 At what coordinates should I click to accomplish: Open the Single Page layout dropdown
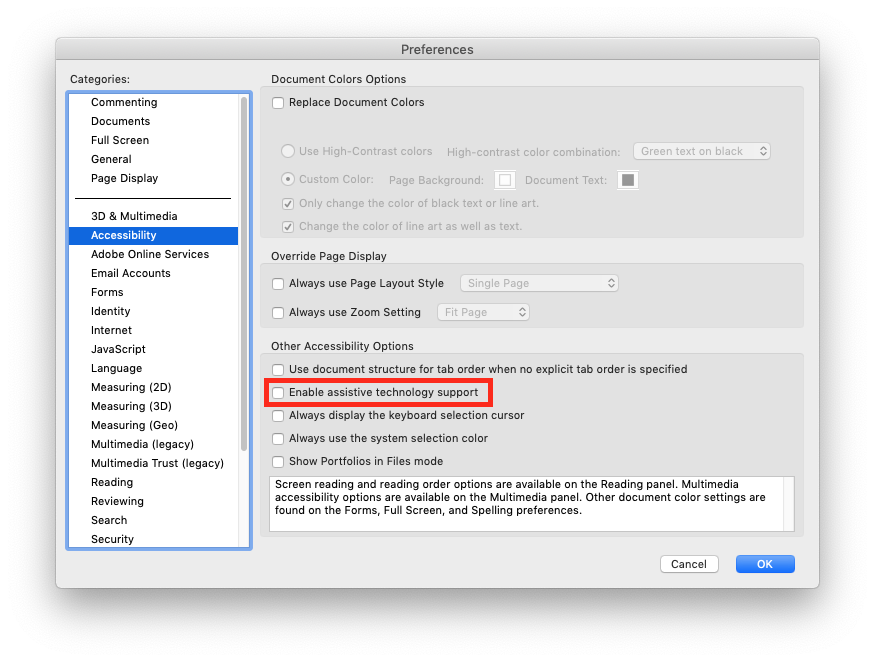[x=539, y=283]
